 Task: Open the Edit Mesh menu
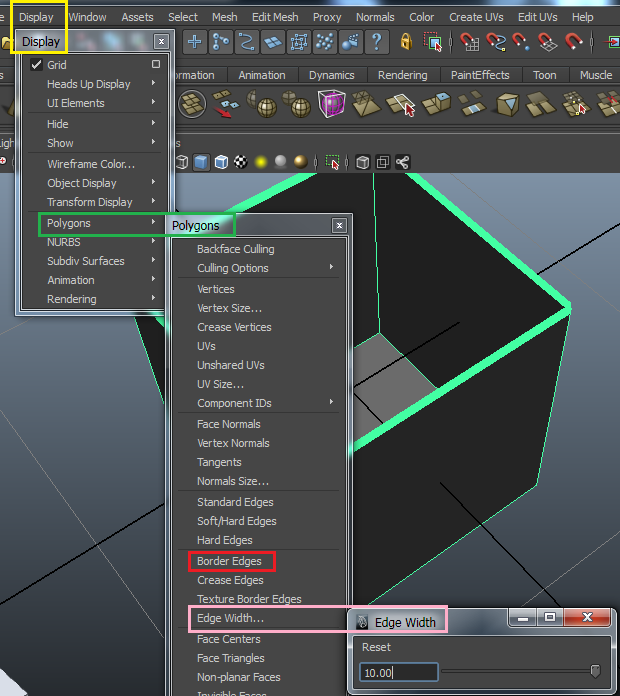[275, 17]
